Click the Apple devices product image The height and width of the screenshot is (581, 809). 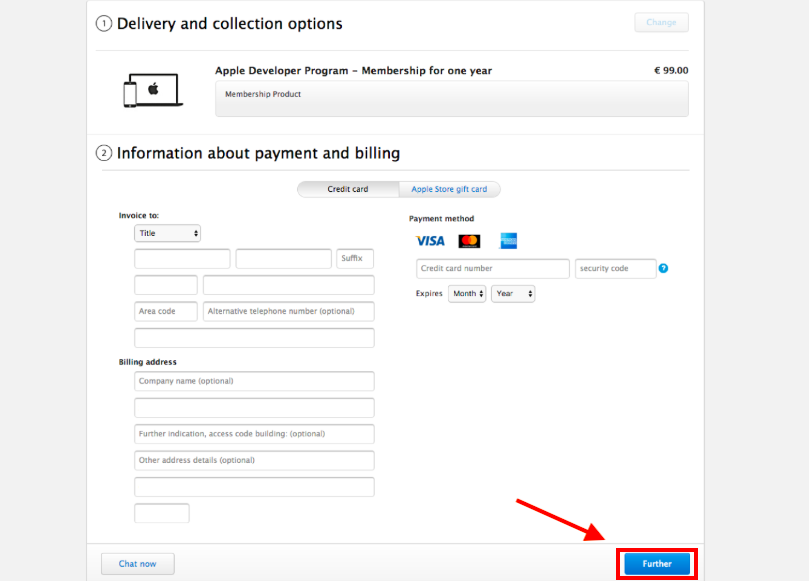tap(153, 90)
